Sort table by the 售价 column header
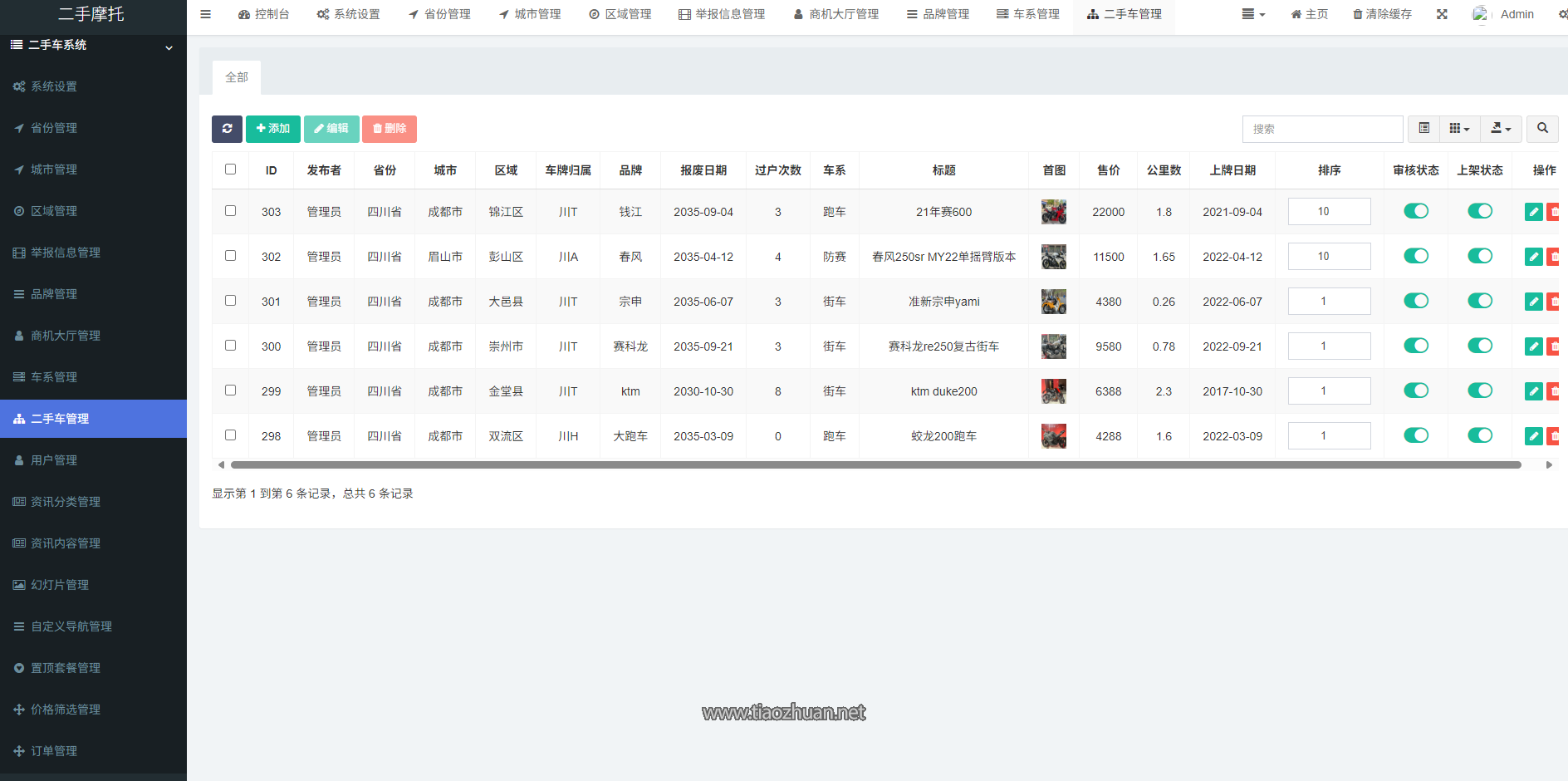Image resolution: width=1568 pixels, height=781 pixels. (1109, 170)
